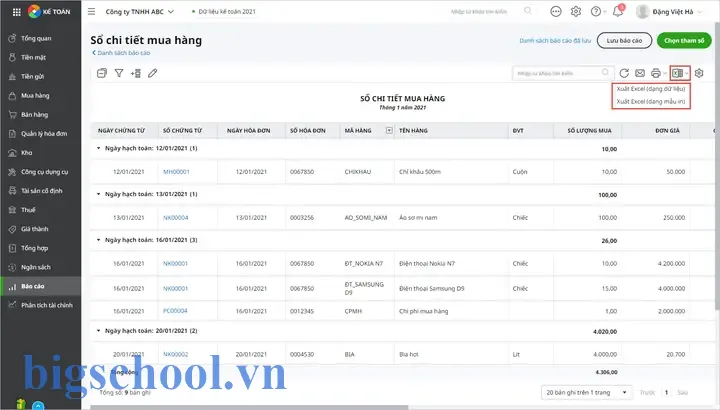Screen dimensions: 720x410
Task: Choose Xuất Excel (dạng mẫu in)
Action: pos(651,101)
